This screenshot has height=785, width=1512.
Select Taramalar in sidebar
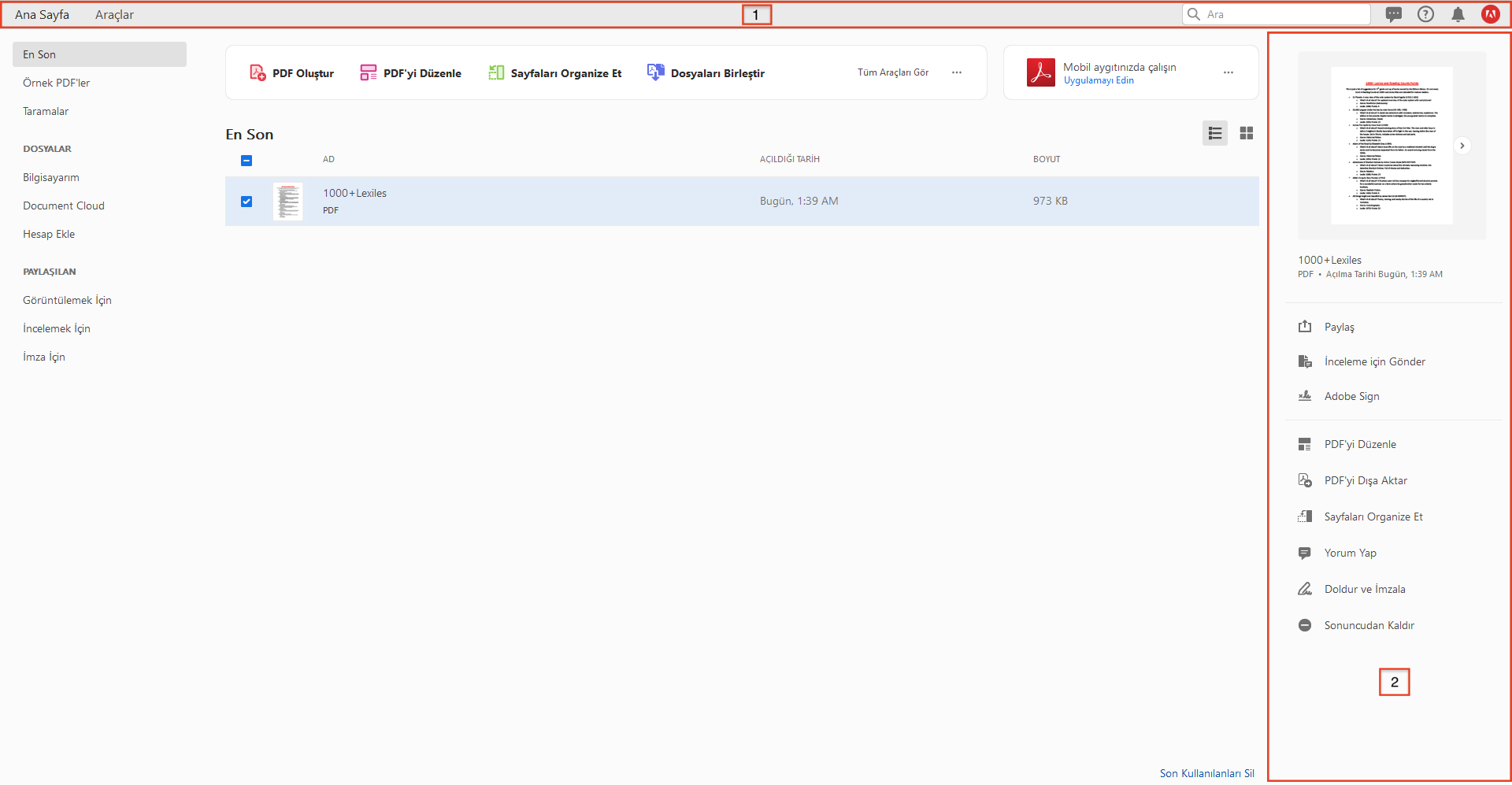tap(46, 111)
